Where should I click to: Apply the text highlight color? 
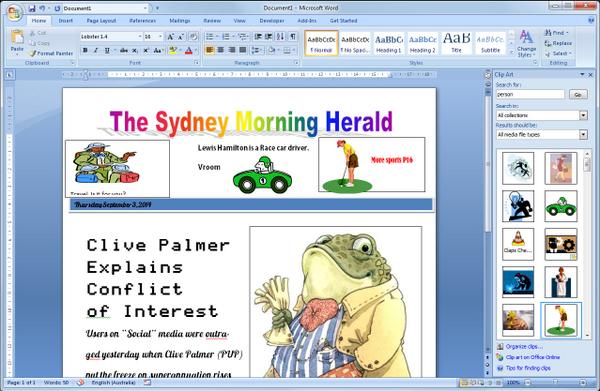click(173, 50)
